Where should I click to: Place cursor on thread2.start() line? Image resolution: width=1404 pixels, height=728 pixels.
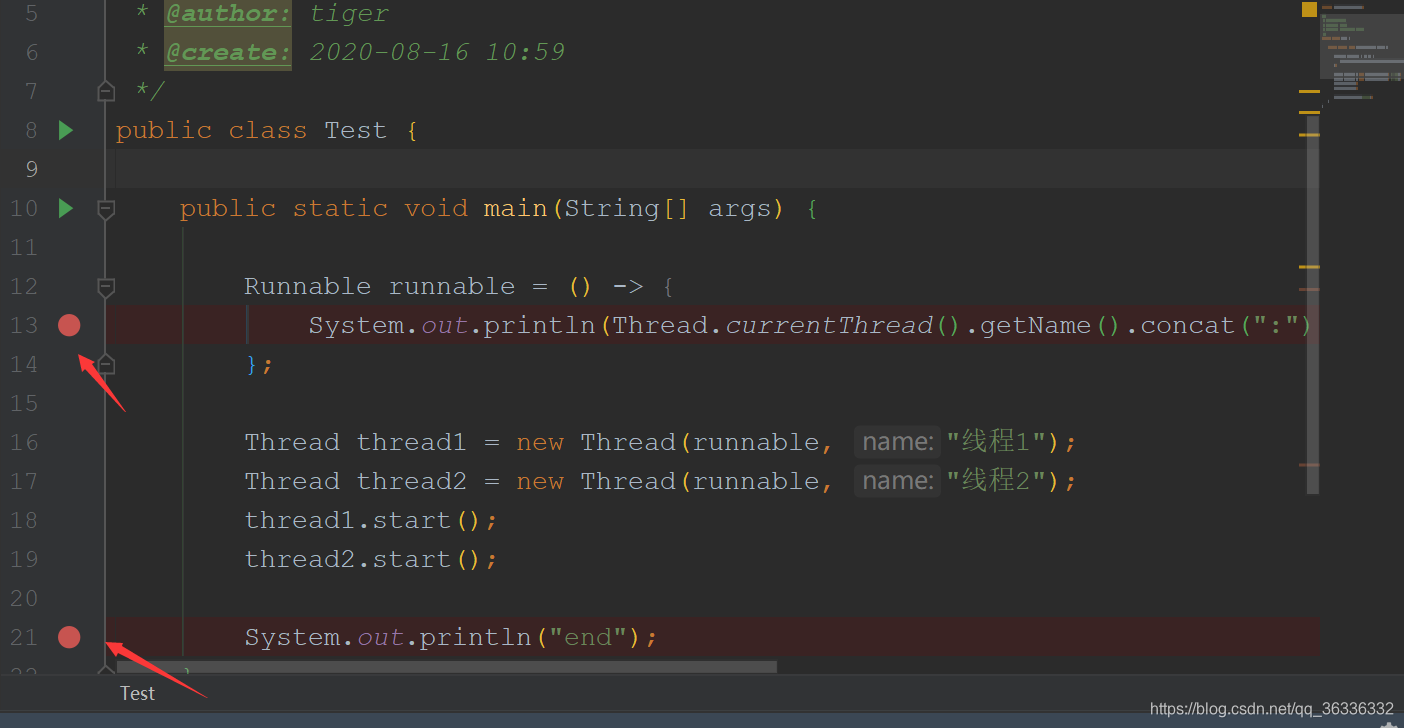point(371,559)
